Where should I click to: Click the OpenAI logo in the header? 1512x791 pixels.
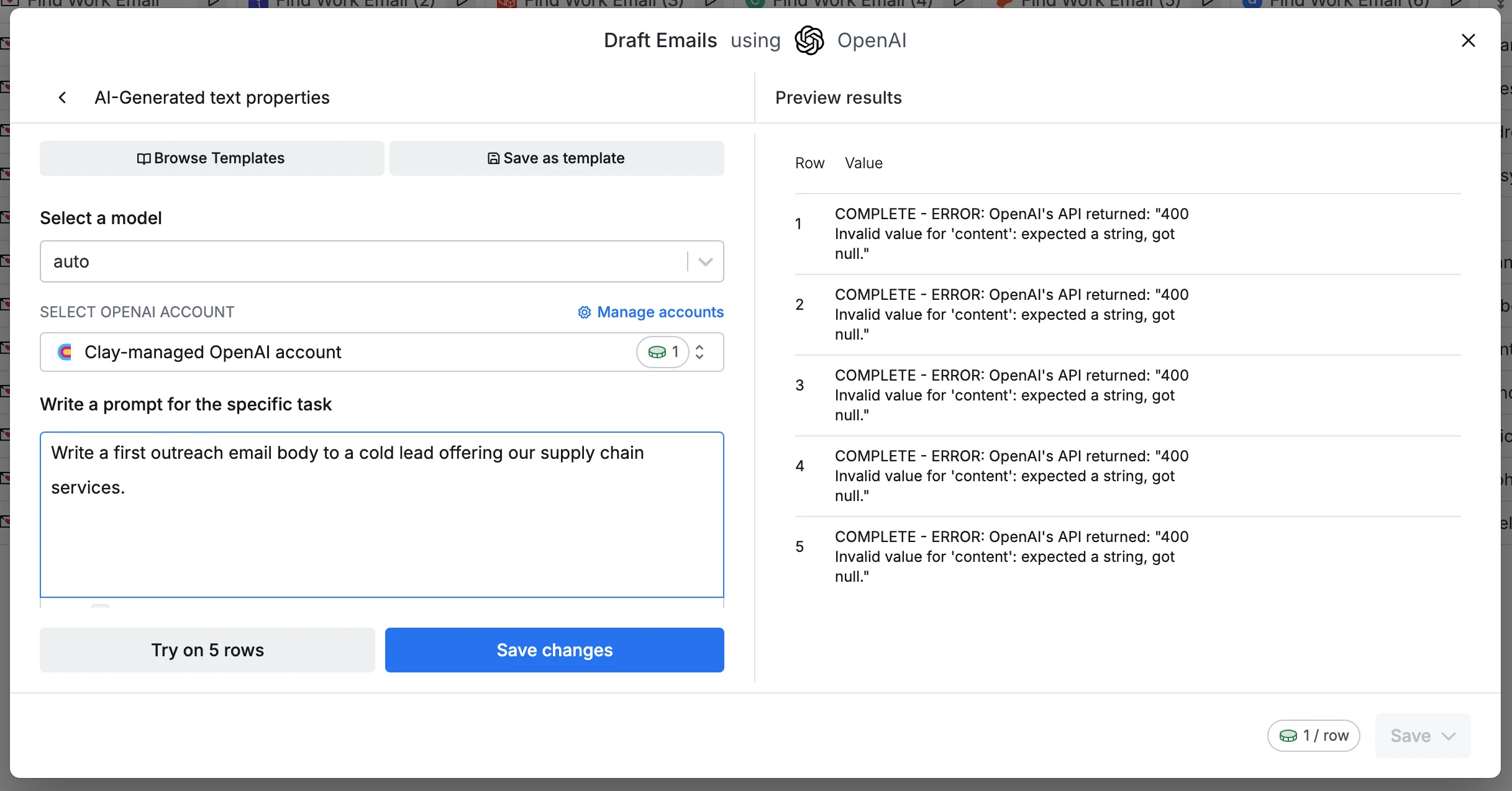tap(809, 40)
